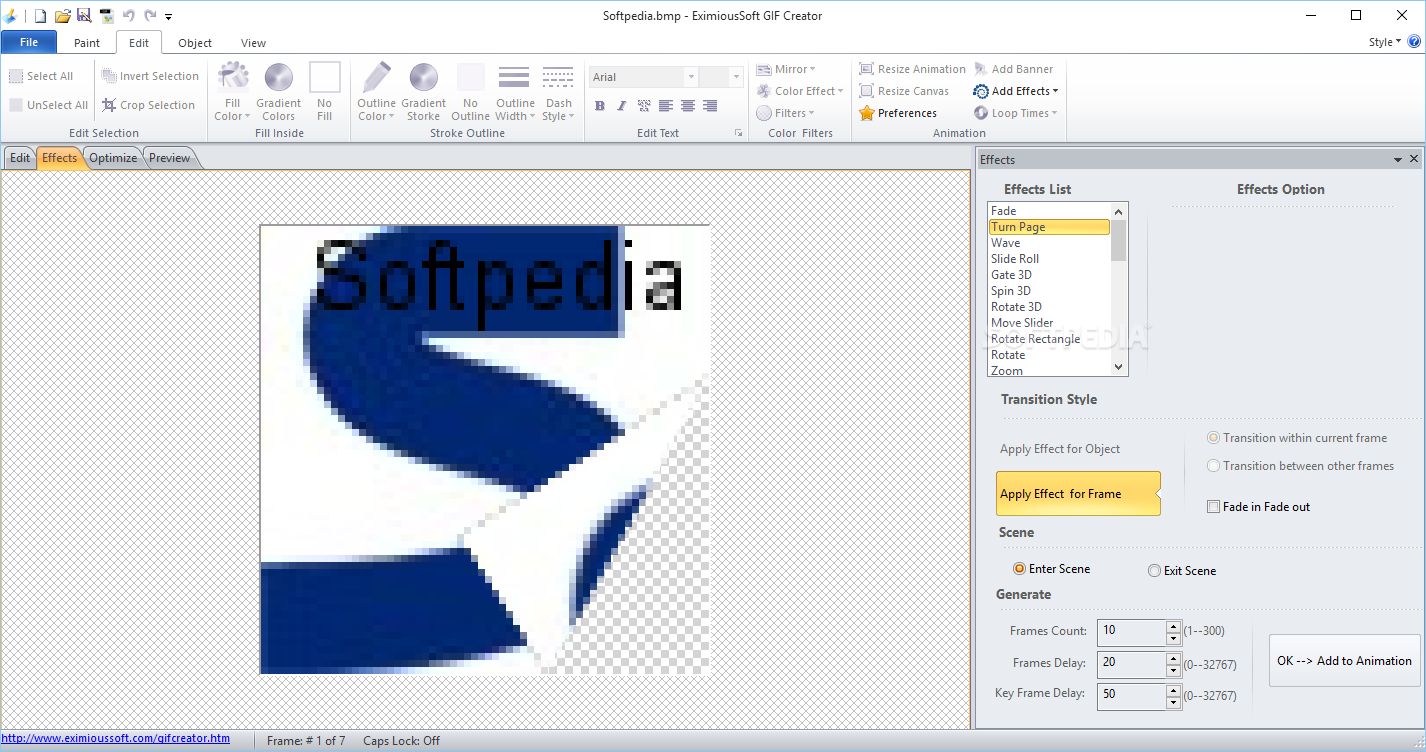
Task: Open the Effects panel options arrow
Action: click(x=1398, y=160)
